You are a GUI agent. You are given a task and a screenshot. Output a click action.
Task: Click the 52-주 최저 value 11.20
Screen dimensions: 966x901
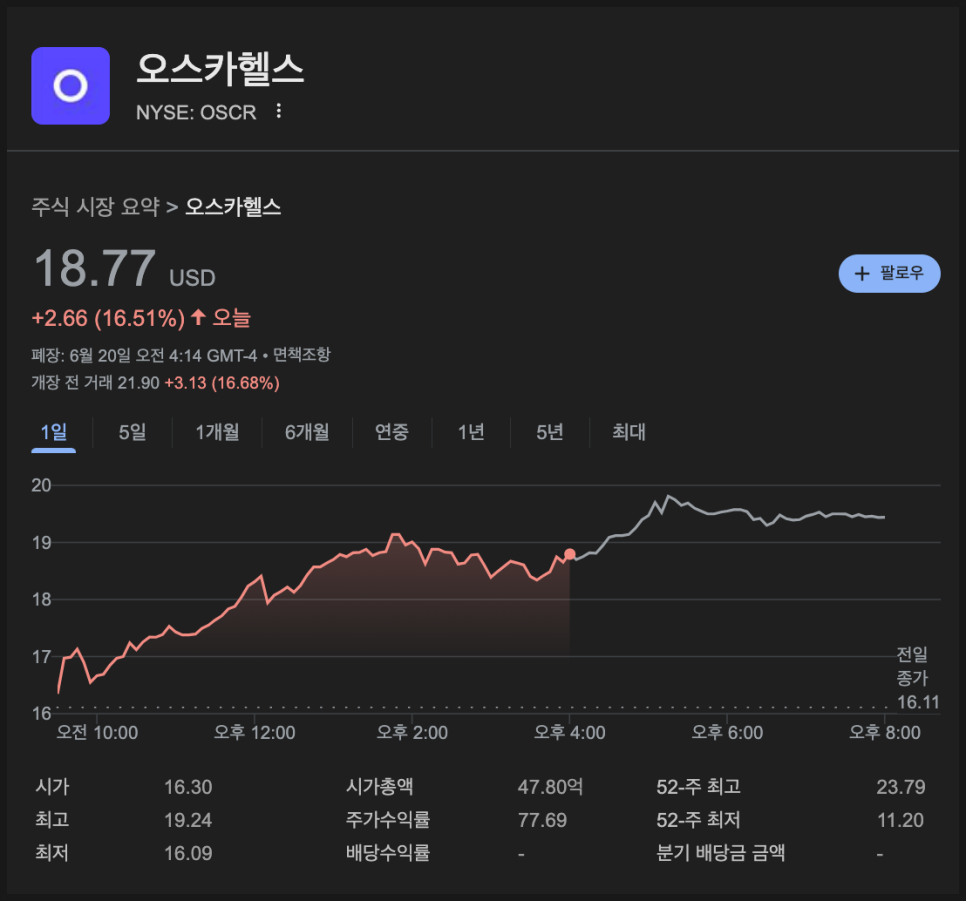901,820
